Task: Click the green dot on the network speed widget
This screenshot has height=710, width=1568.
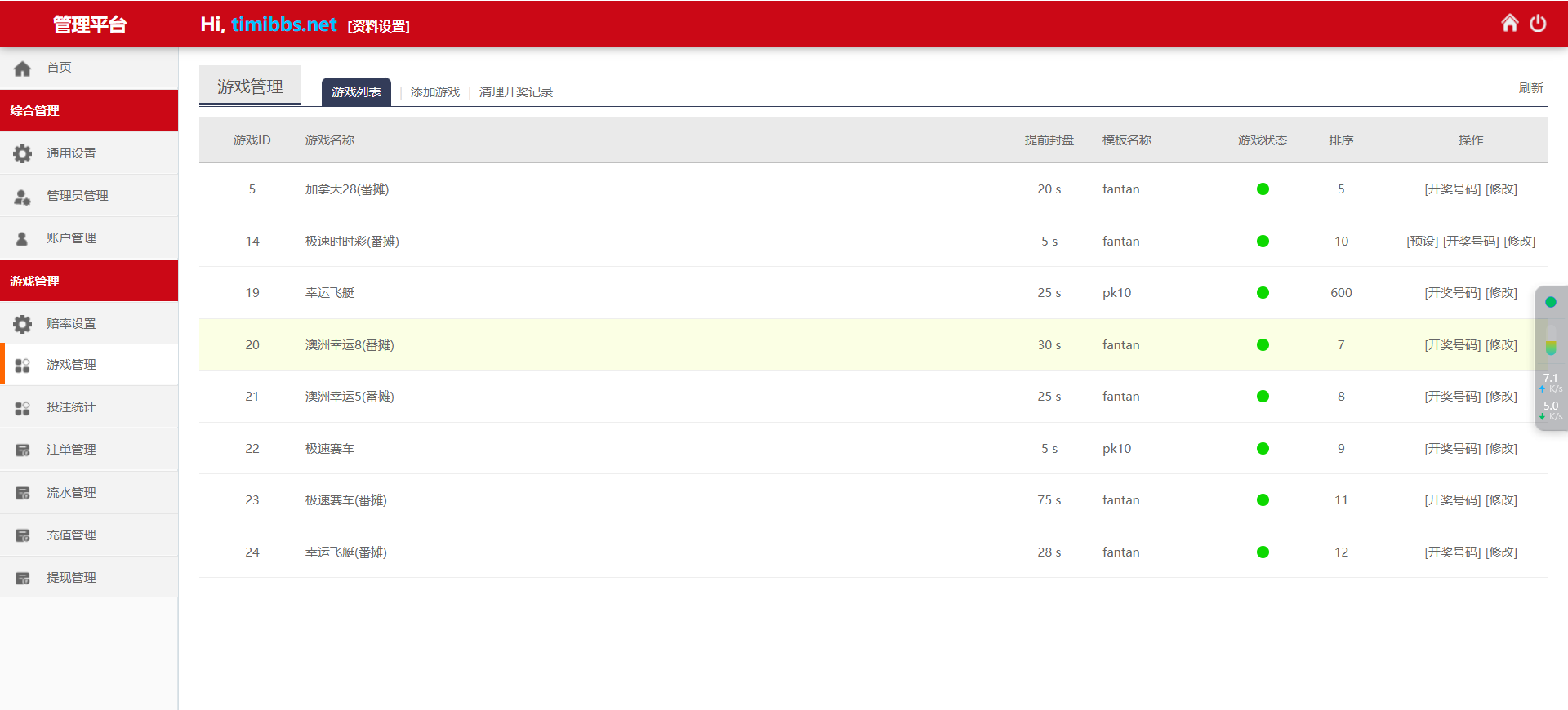Action: click(1551, 302)
